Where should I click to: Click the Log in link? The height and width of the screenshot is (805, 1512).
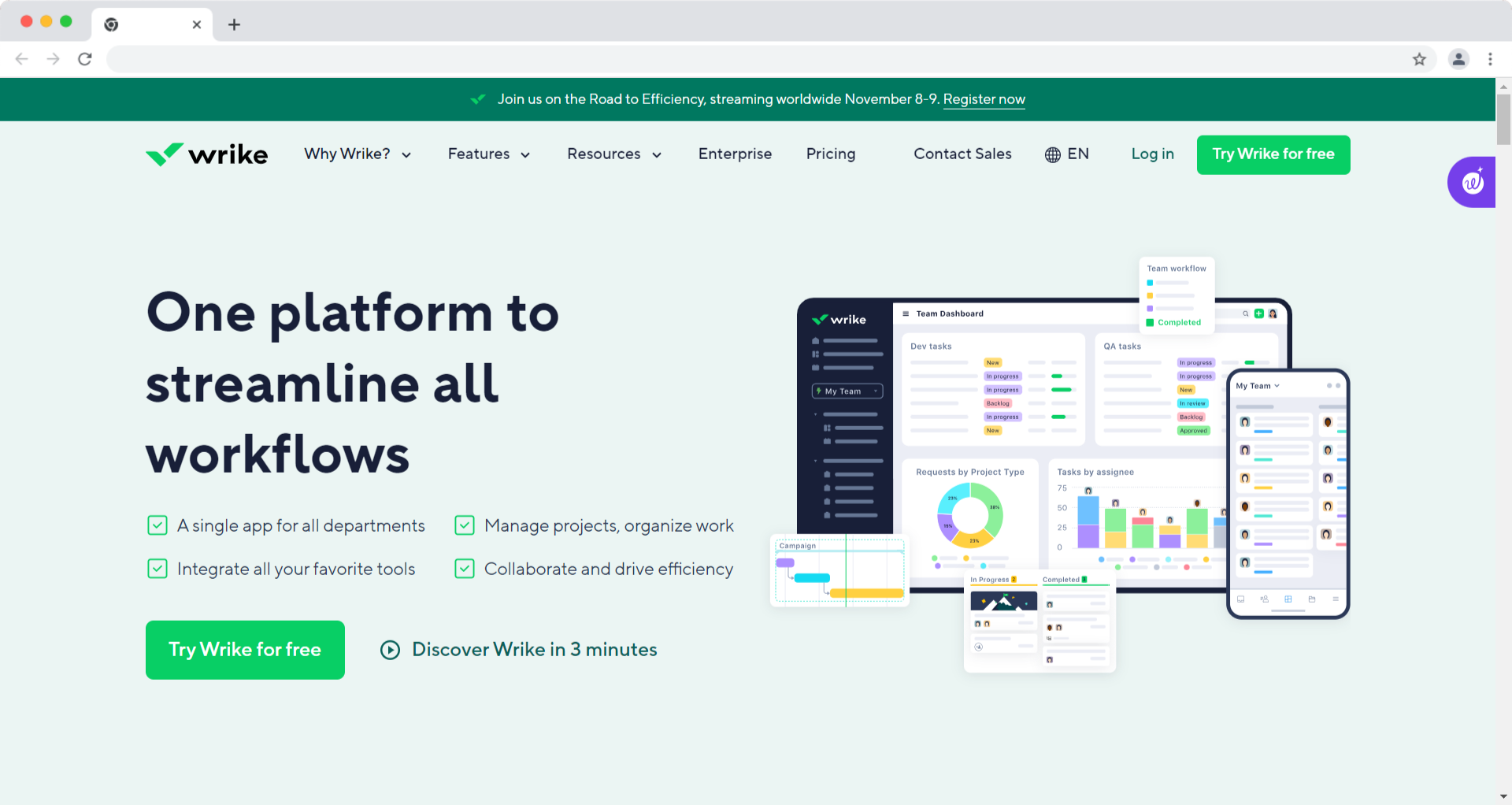pyautogui.click(x=1152, y=154)
